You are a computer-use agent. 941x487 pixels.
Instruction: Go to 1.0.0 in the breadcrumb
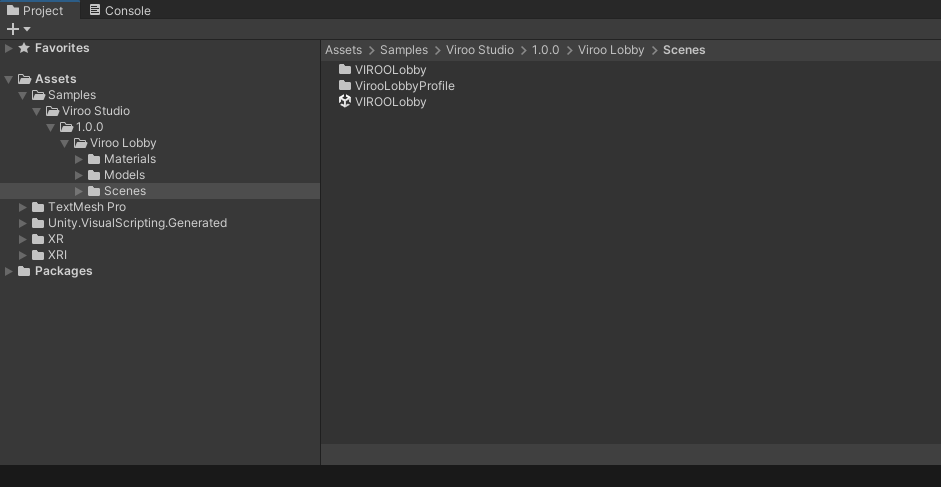[546, 50]
